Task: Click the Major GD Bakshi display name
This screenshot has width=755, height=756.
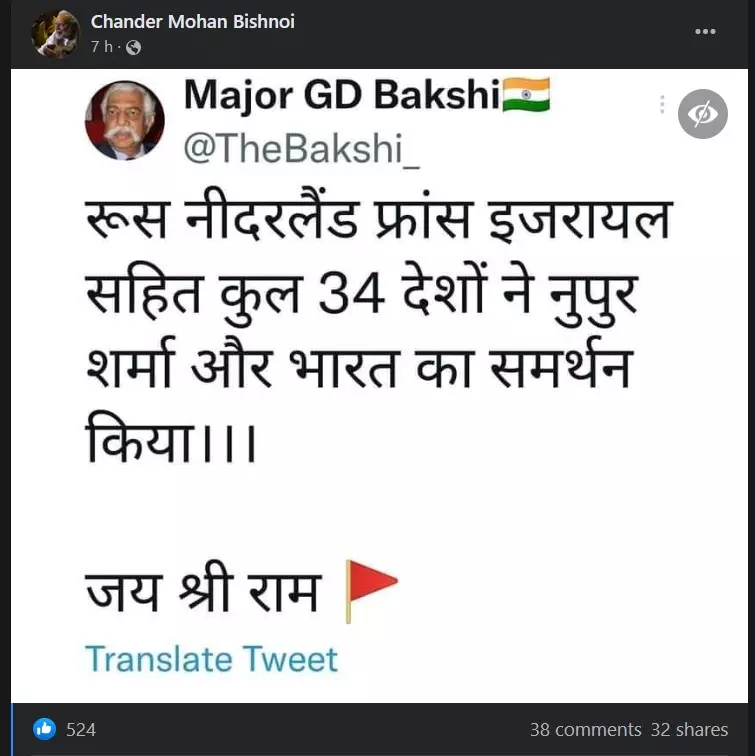Action: point(341,95)
